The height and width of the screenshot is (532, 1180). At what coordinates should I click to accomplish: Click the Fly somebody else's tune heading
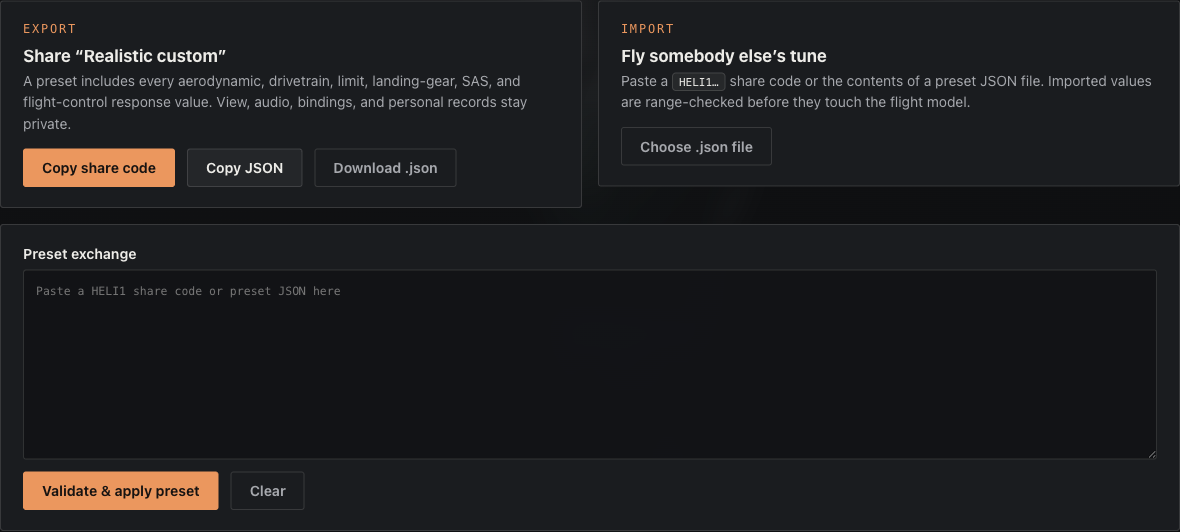pyautogui.click(x=723, y=56)
